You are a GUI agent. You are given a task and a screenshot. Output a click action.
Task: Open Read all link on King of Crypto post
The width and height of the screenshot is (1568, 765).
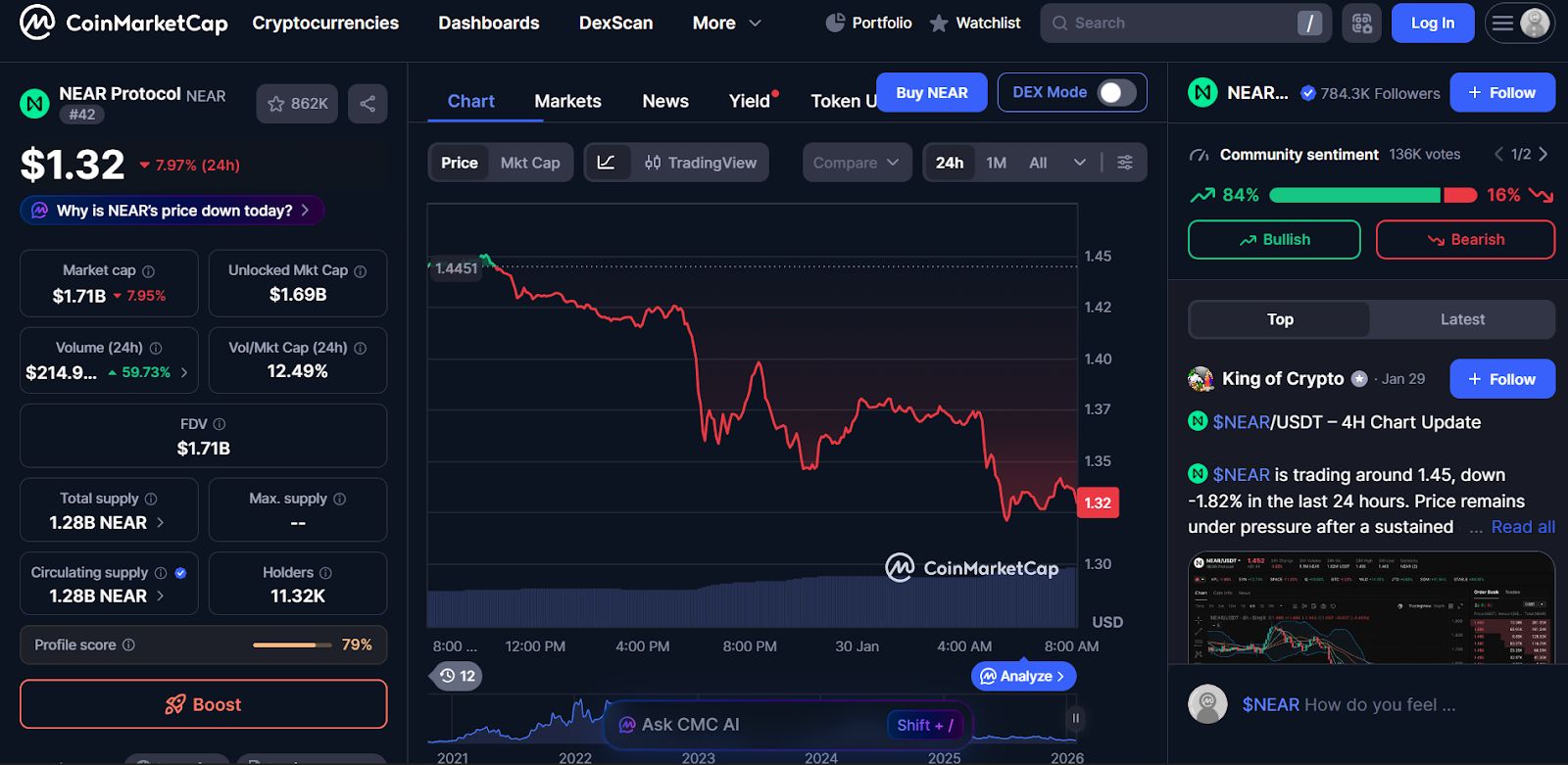(1523, 527)
